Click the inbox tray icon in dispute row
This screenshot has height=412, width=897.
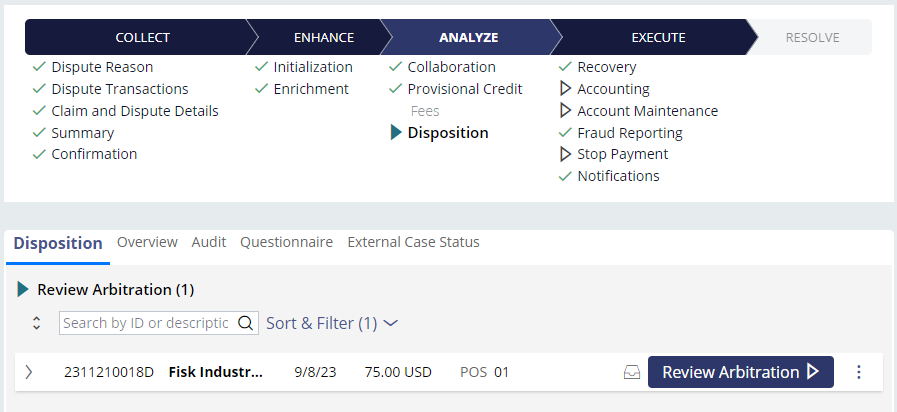tap(631, 372)
